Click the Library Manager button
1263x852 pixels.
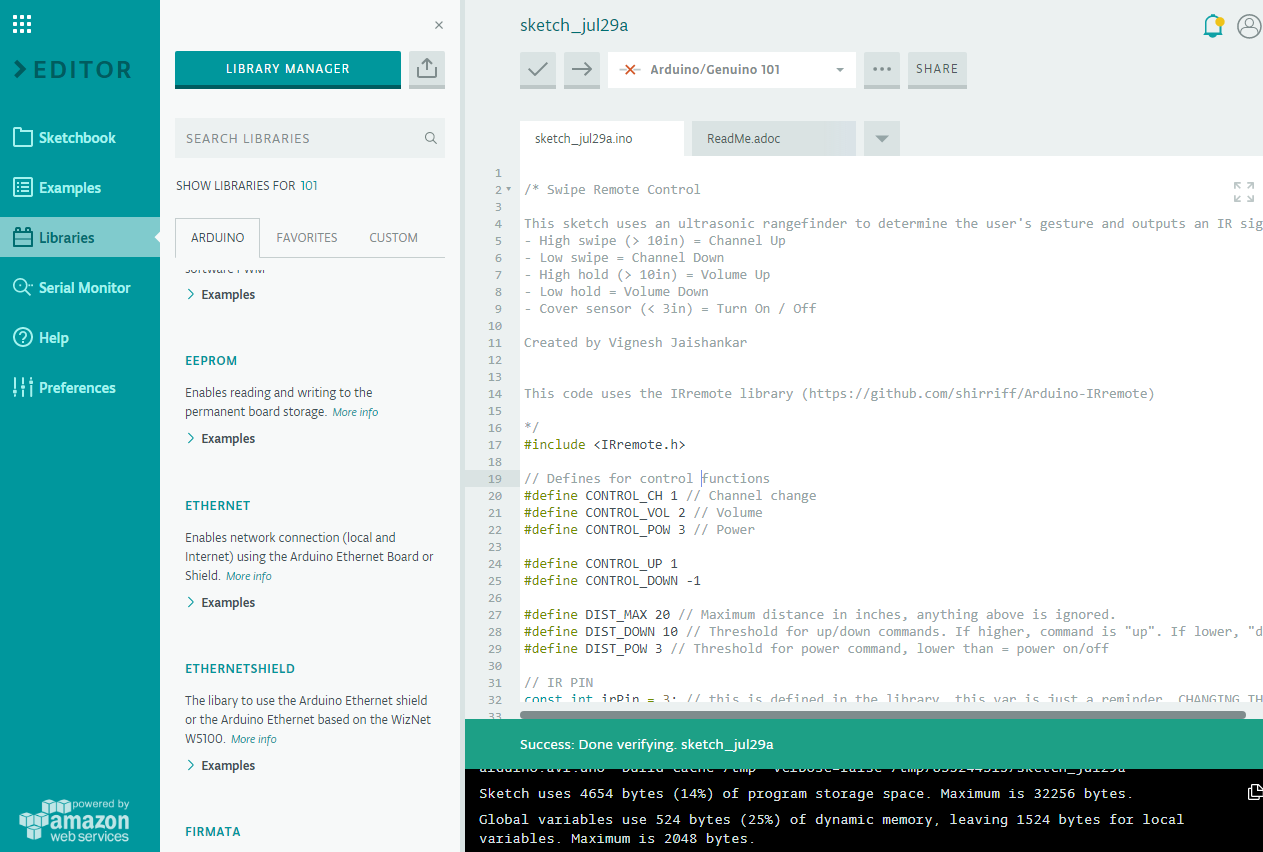pyautogui.click(x=288, y=69)
